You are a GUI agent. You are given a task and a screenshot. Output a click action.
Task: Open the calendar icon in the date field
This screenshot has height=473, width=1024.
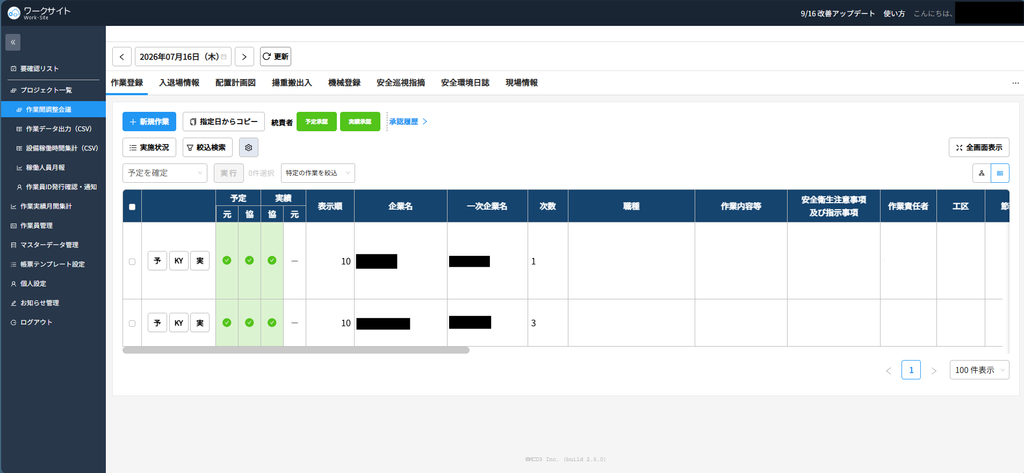click(x=224, y=57)
